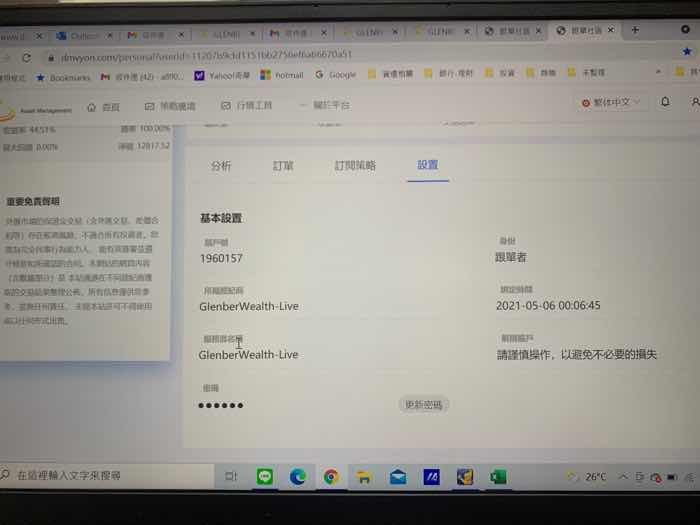Viewport: 700px width, 525px height.
Task: Click the Asset Management logo
Action: click(x=36, y=110)
